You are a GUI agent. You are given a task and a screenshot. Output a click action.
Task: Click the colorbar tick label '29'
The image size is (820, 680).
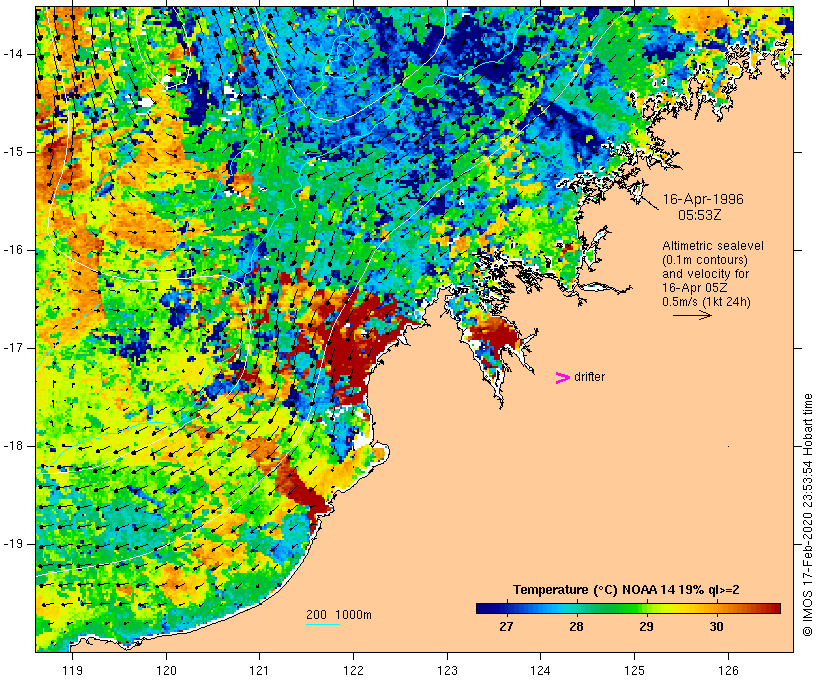[x=646, y=627]
